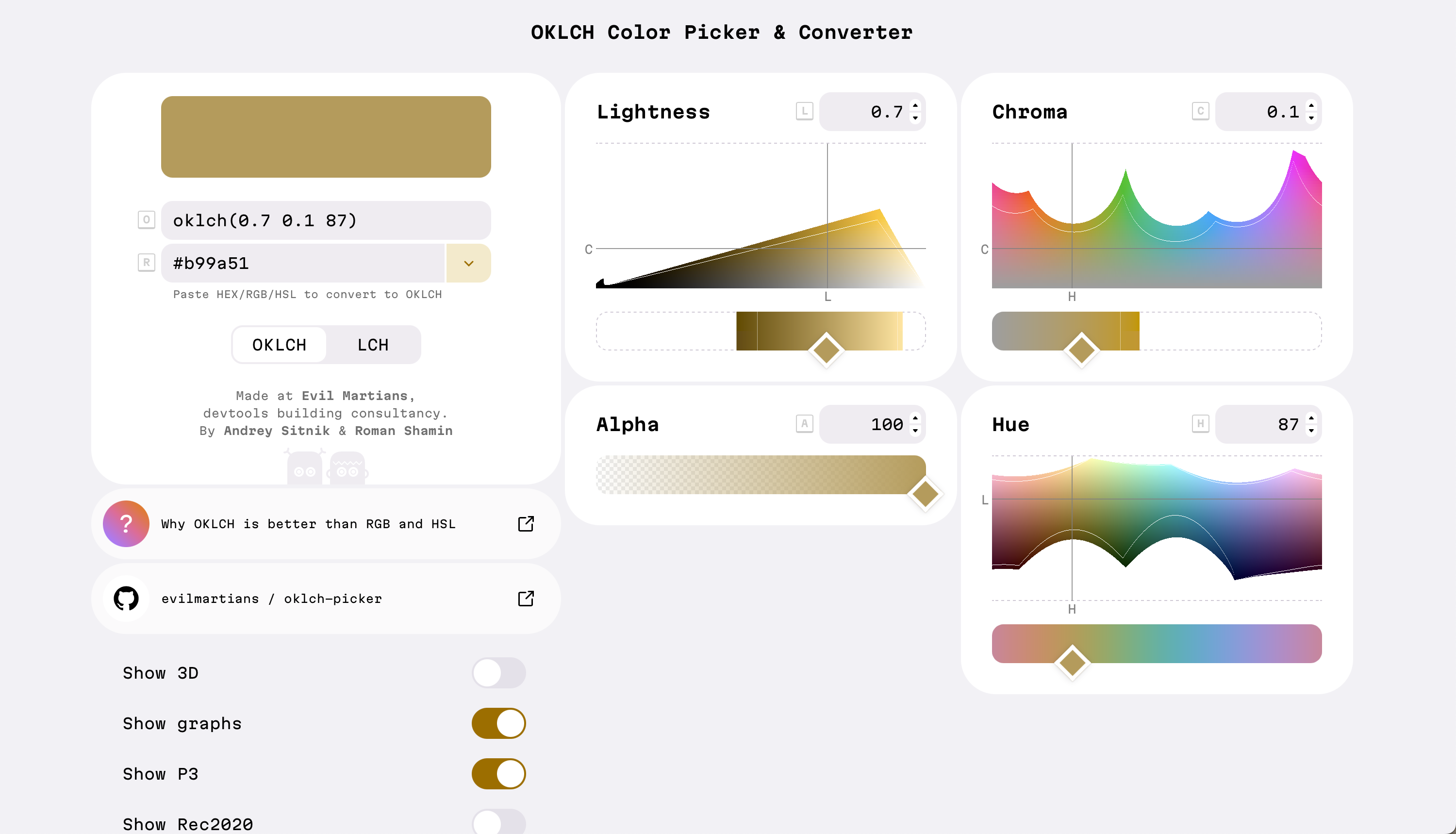Open the color format dropdown chevron
The height and width of the screenshot is (834, 1456).
(x=468, y=264)
